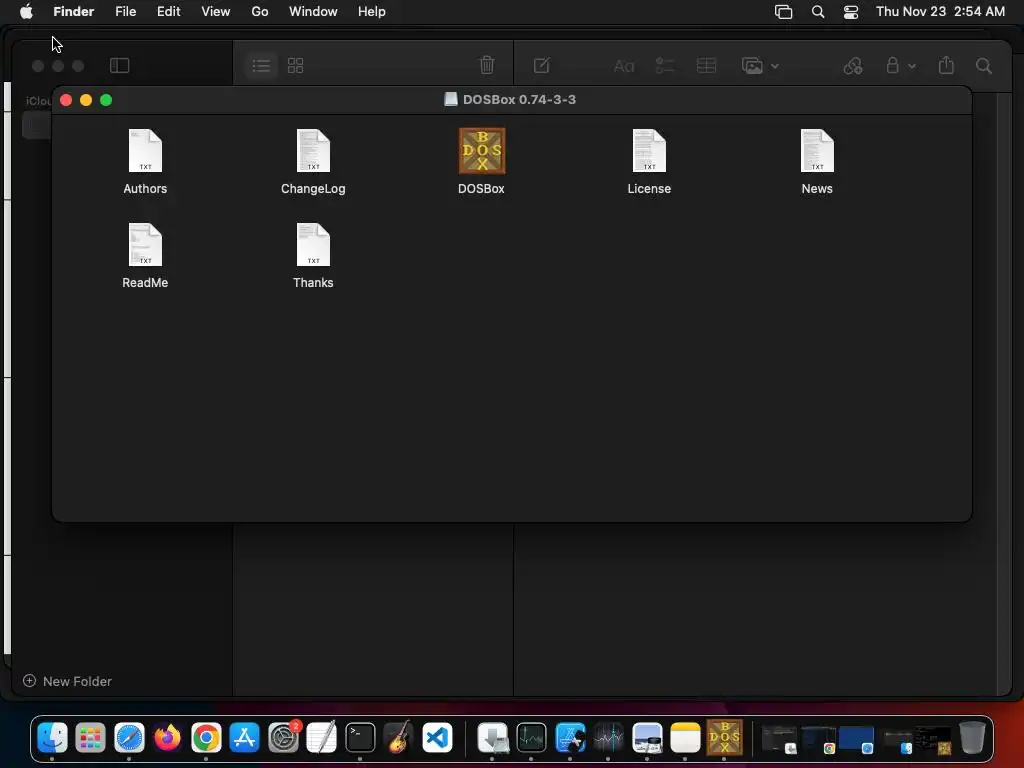Screen dimensions: 1024x768
Task: Open the Help menu
Action: point(372,11)
